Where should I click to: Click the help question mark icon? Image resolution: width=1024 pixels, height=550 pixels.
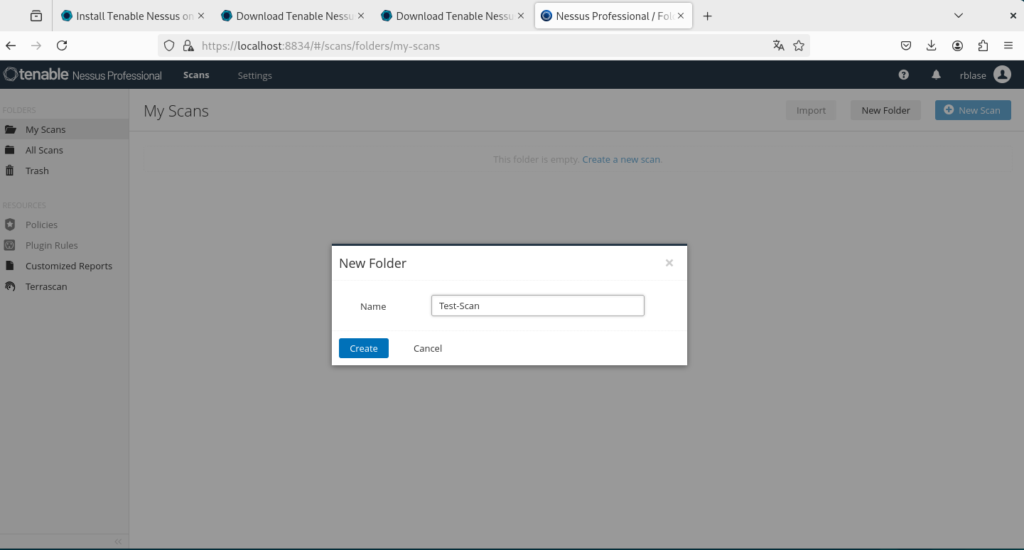(x=903, y=75)
